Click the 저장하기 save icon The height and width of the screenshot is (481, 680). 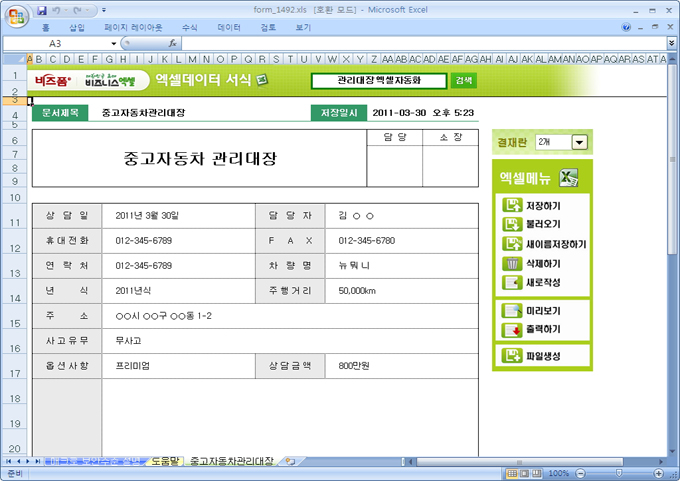click(x=511, y=205)
